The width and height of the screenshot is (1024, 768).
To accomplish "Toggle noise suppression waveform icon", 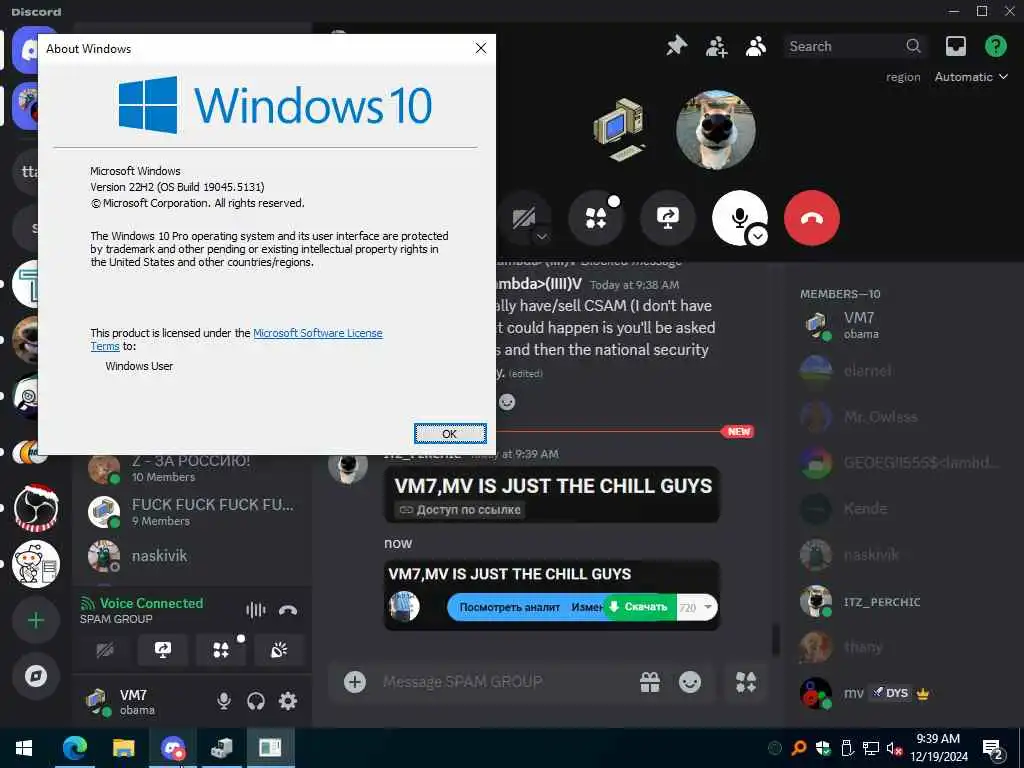I will tap(256, 610).
